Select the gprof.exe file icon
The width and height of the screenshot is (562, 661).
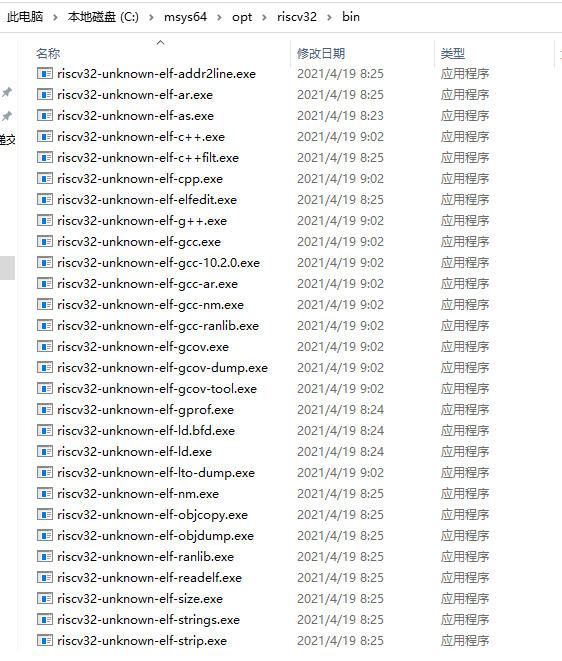[45, 409]
